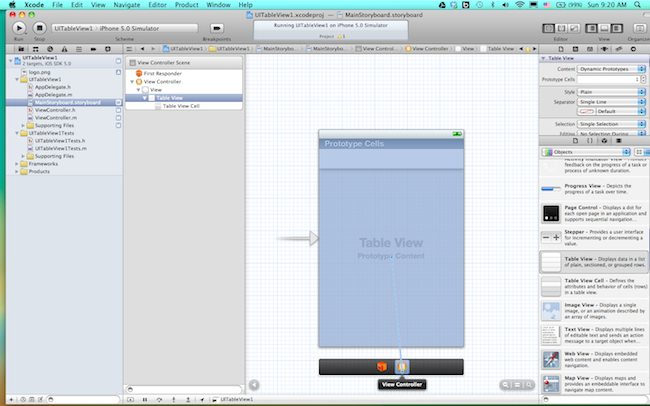Open the Organizer window
The height and width of the screenshot is (406, 650).
click(x=638, y=28)
